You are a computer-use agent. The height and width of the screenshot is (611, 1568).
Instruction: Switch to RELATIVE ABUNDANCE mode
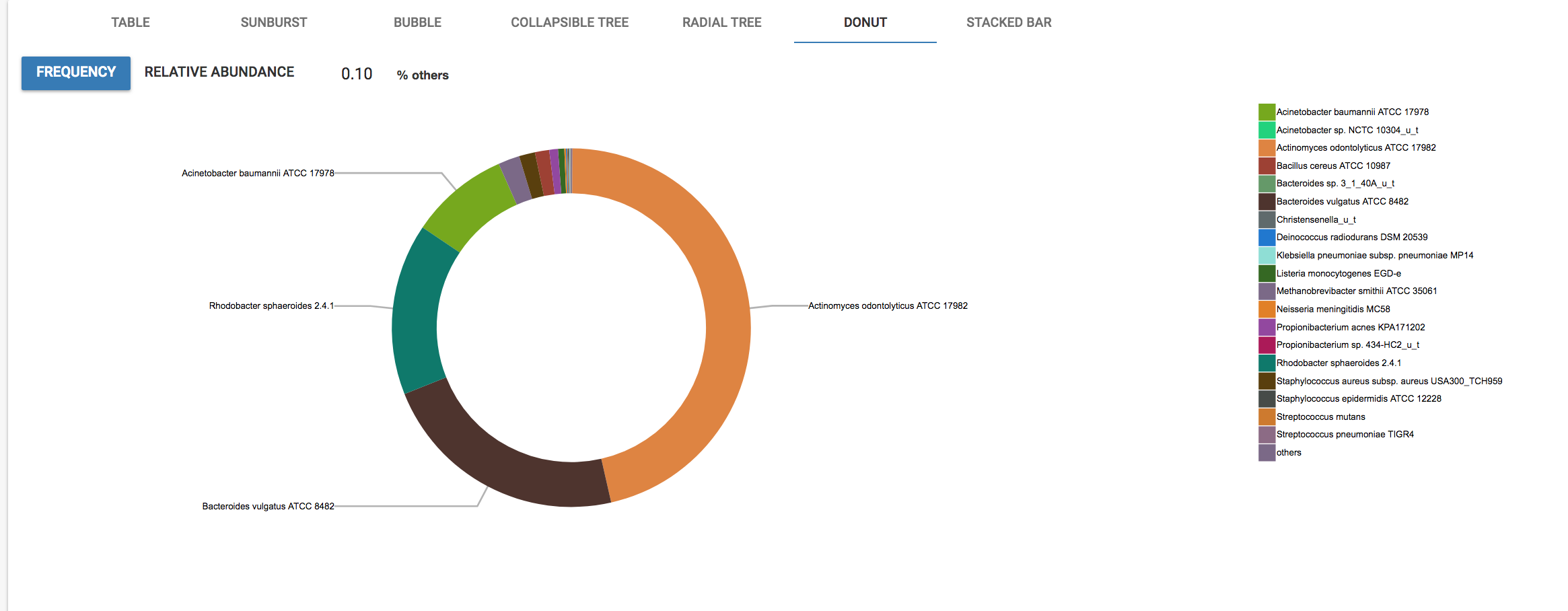(x=219, y=72)
